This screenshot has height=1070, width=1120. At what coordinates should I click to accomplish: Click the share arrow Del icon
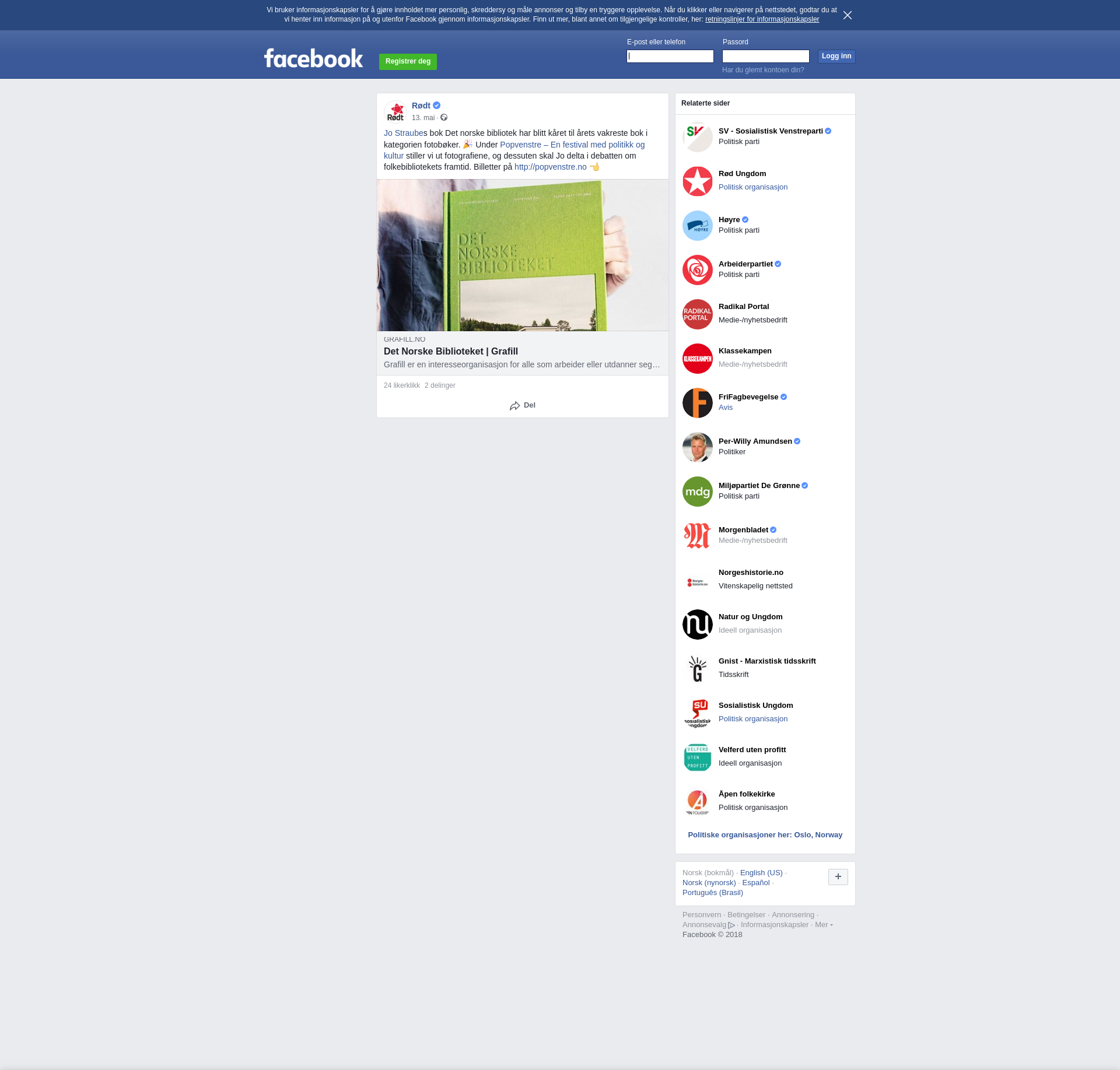pyautogui.click(x=514, y=406)
